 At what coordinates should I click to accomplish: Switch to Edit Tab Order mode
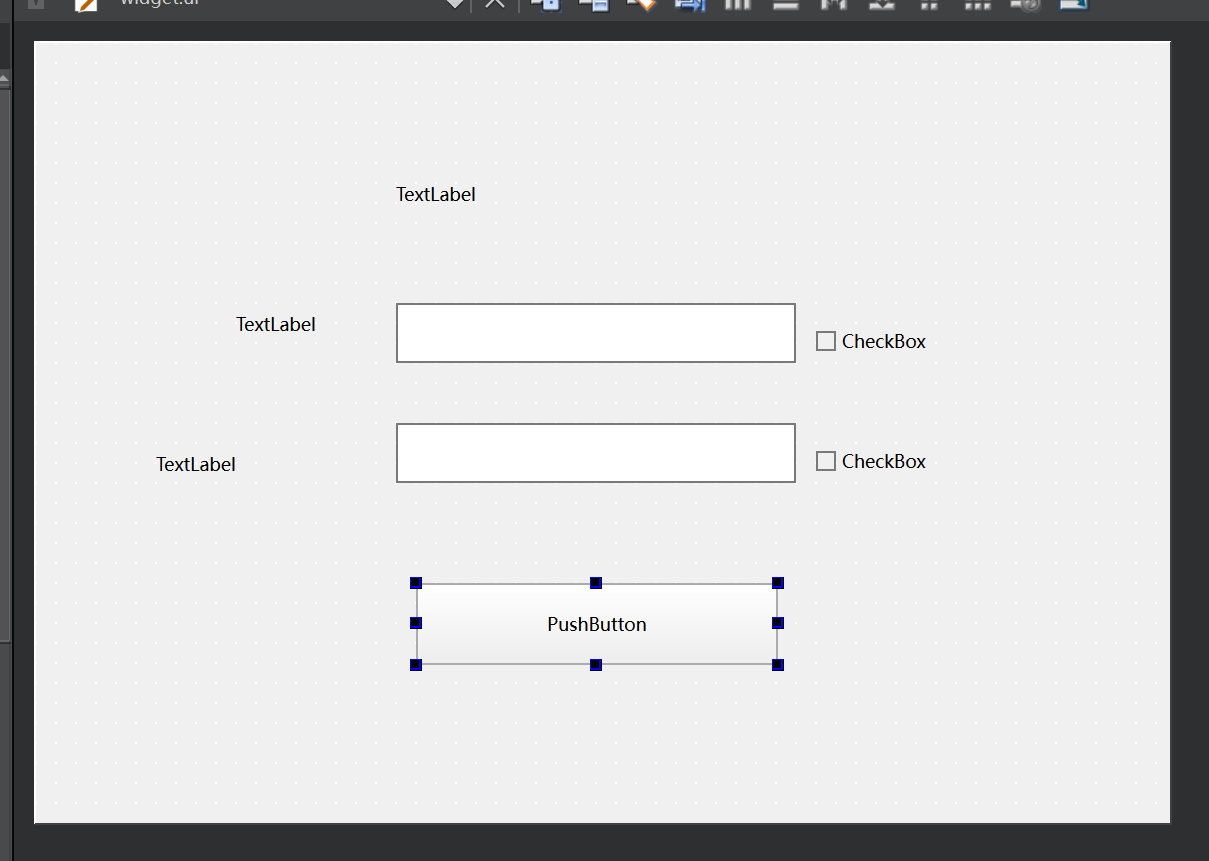point(689,3)
